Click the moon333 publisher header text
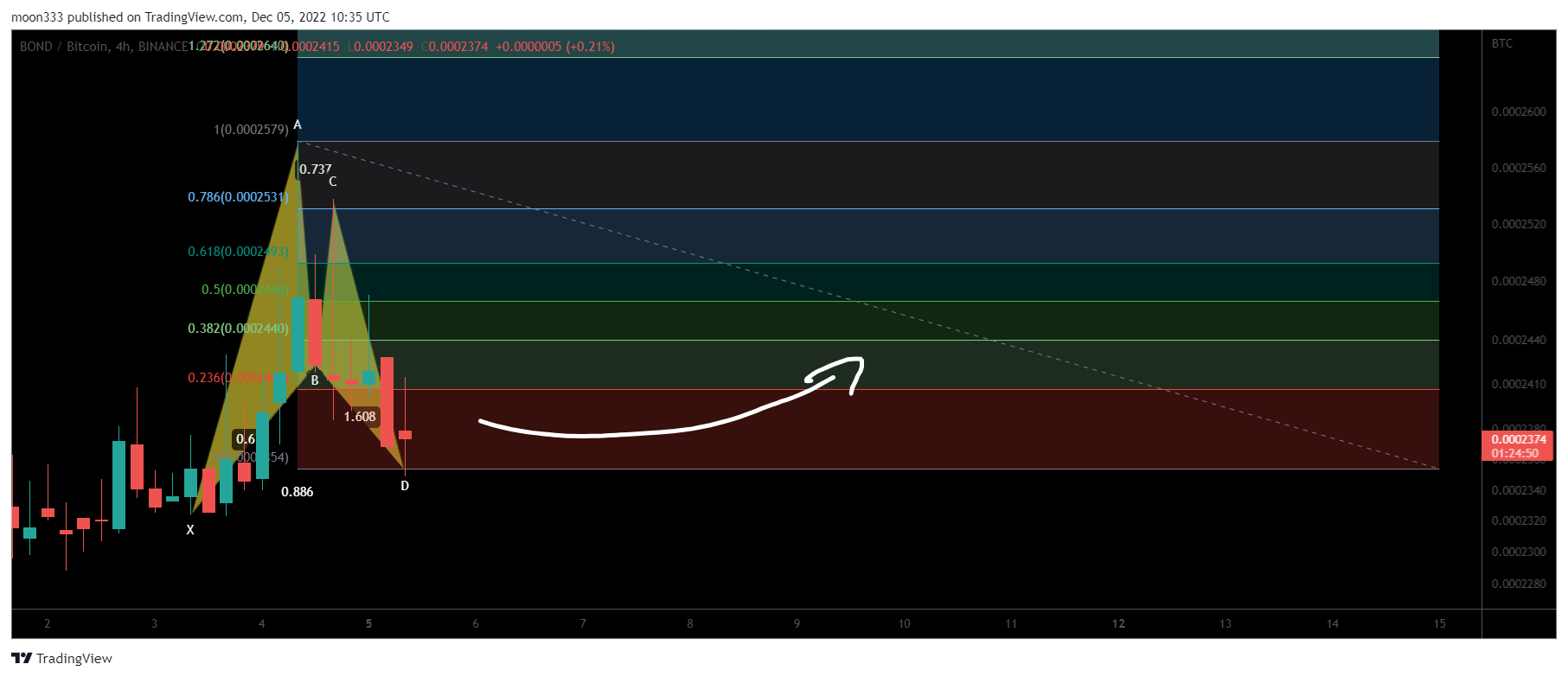Image resolution: width=1568 pixels, height=677 pixels. click(x=201, y=17)
